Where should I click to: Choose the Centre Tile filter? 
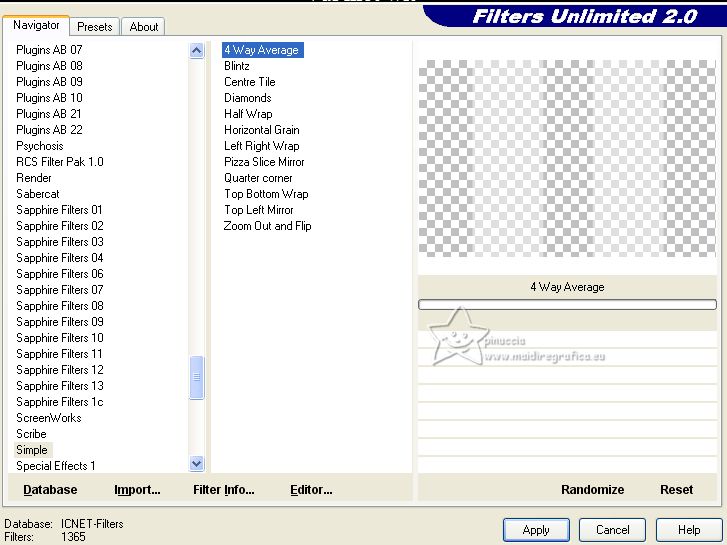249,82
